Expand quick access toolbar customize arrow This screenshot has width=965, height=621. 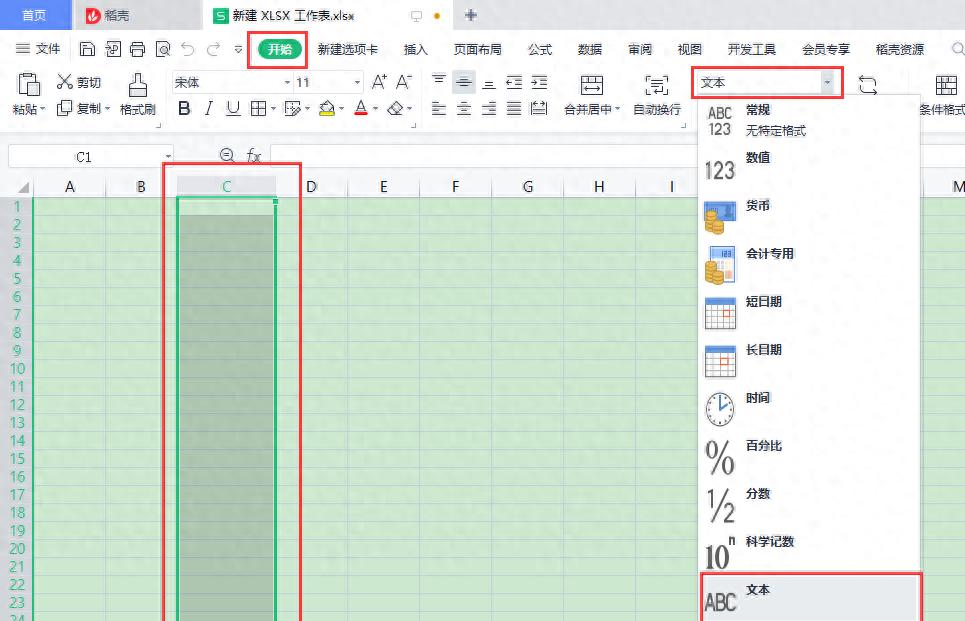pyautogui.click(x=238, y=49)
